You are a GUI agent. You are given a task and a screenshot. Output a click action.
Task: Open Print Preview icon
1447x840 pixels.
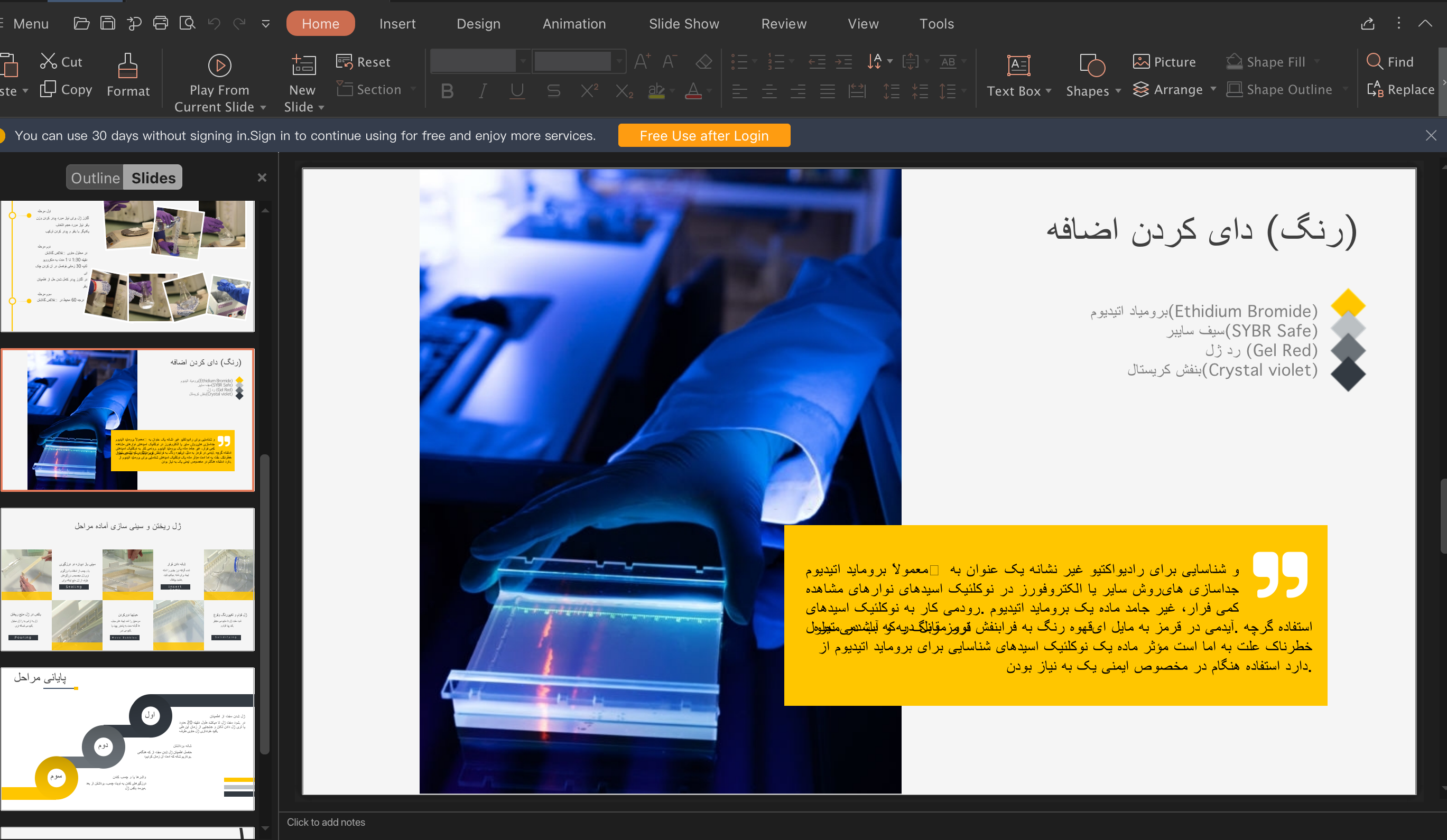click(x=187, y=24)
